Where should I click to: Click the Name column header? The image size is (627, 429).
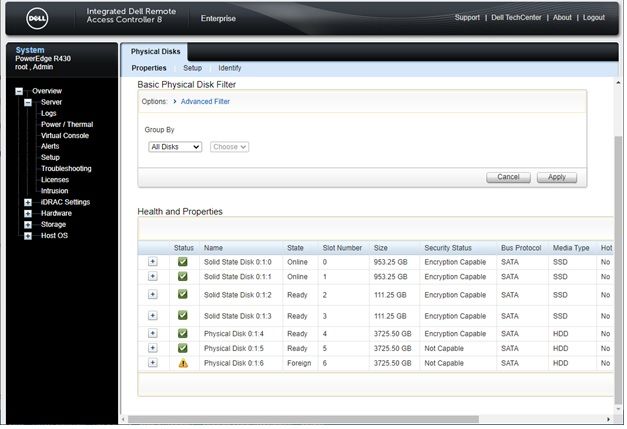(213, 248)
